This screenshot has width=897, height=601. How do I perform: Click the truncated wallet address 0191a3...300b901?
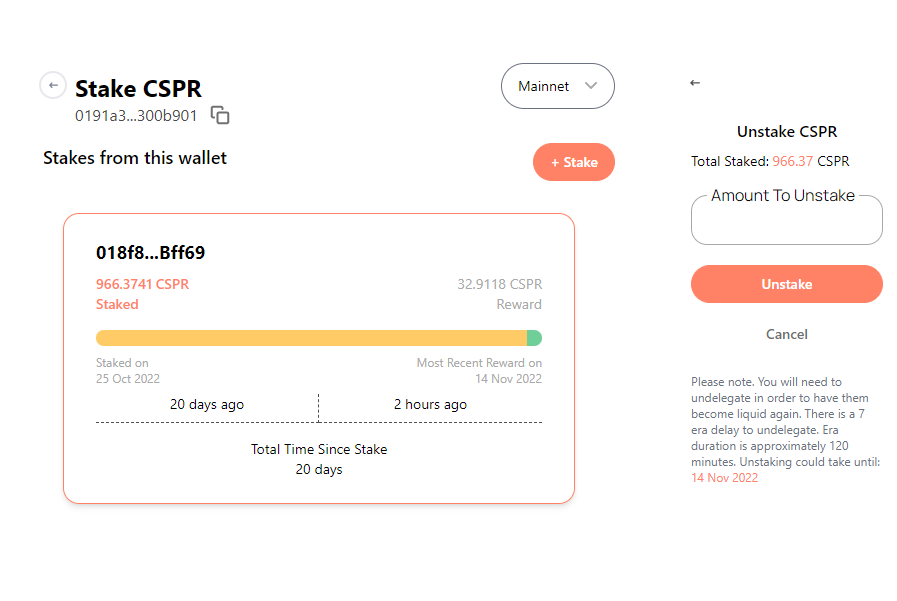[136, 116]
